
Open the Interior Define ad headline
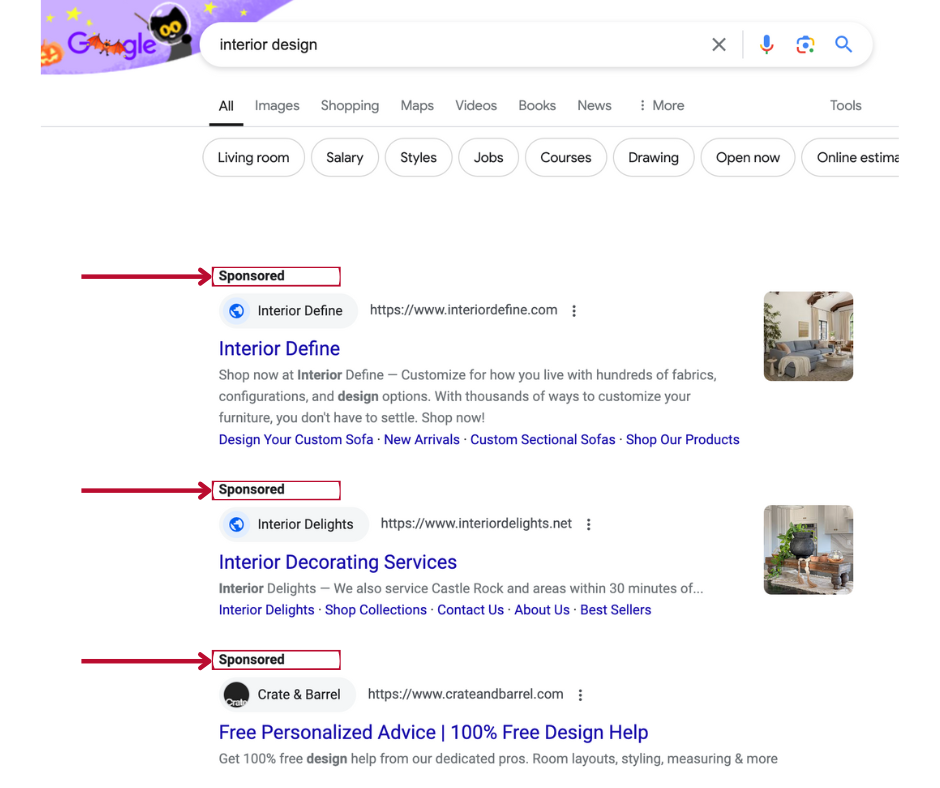click(279, 348)
